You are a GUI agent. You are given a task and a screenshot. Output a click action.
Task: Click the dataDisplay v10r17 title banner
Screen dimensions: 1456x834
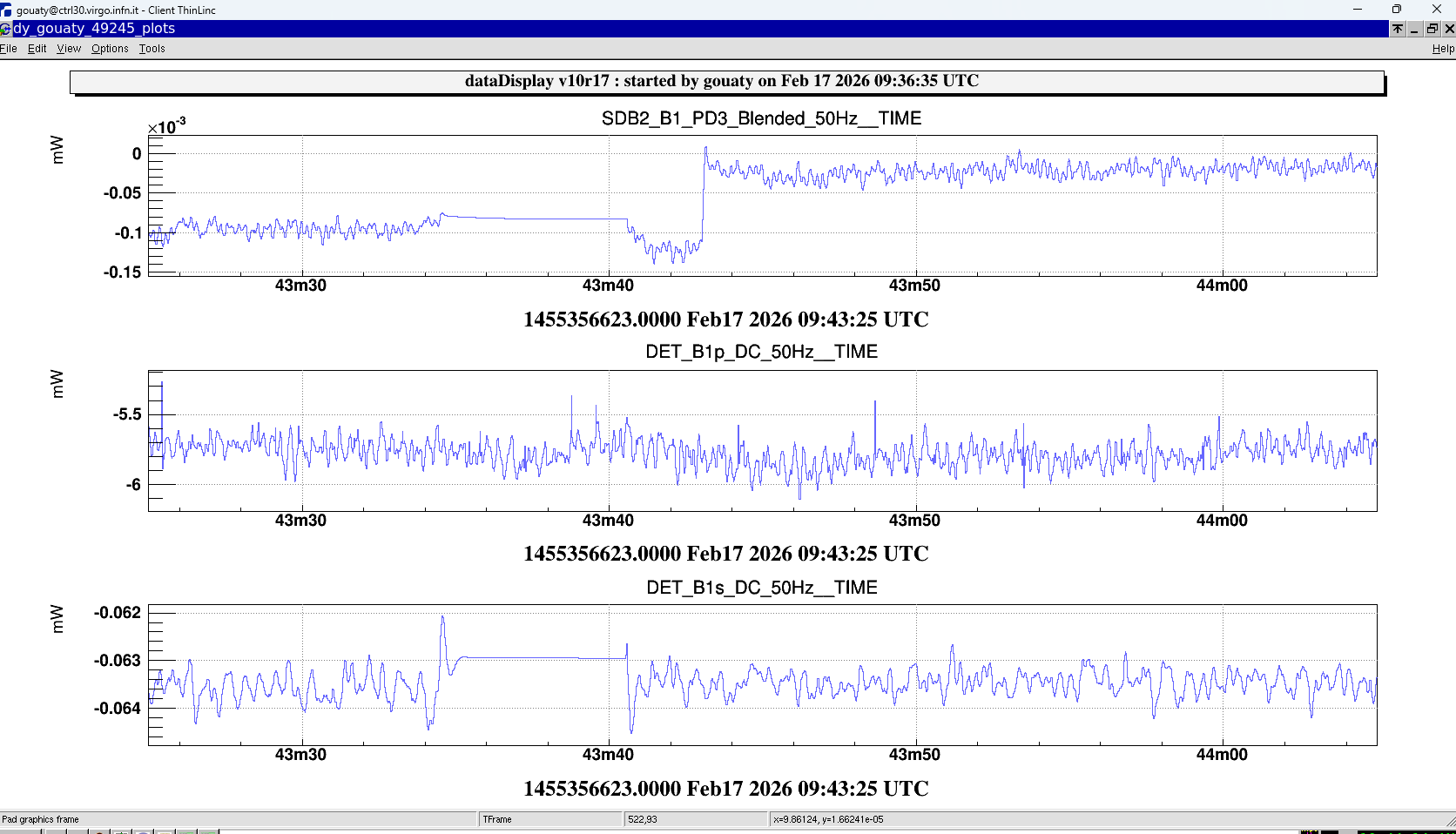726,82
